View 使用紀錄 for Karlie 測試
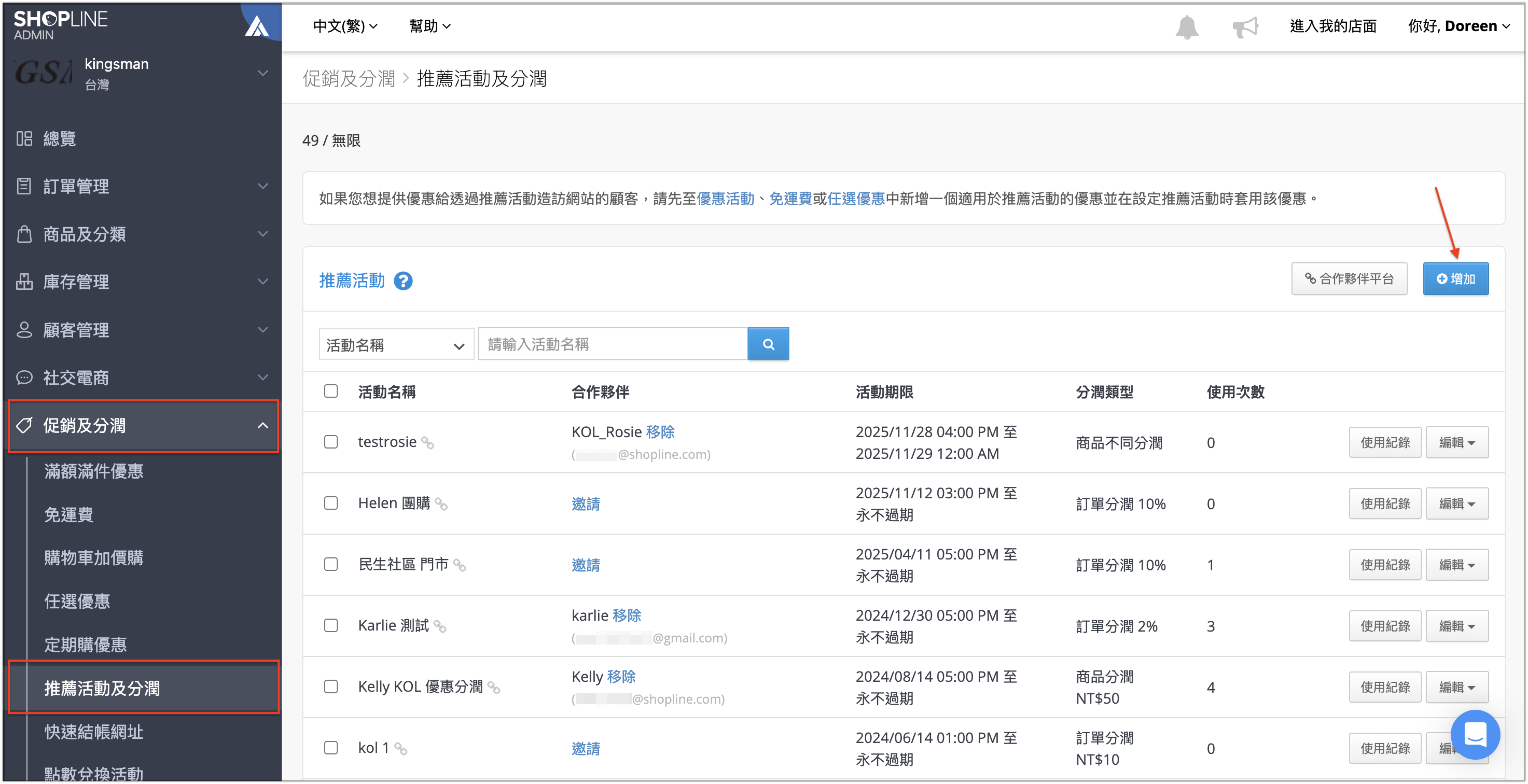1528x784 pixels. pos(1385,626)
